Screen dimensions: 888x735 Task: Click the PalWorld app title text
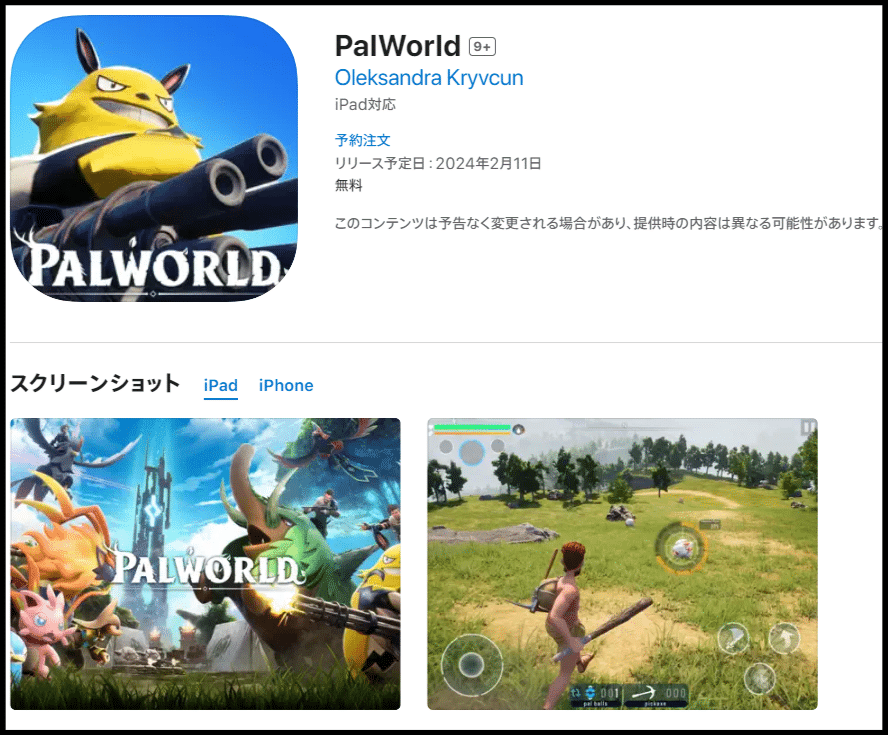pyautogui.click(x=398, y=46)
